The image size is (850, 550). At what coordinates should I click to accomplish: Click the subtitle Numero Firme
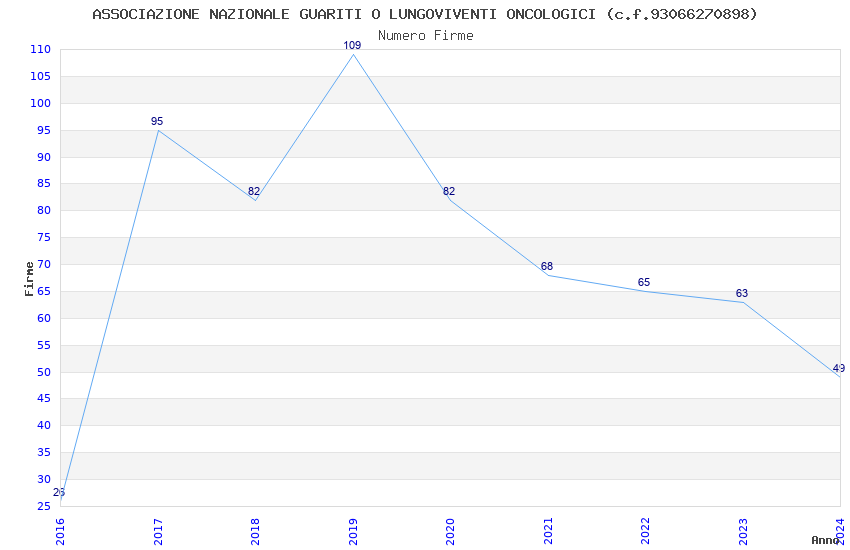[x=426, y=35]
